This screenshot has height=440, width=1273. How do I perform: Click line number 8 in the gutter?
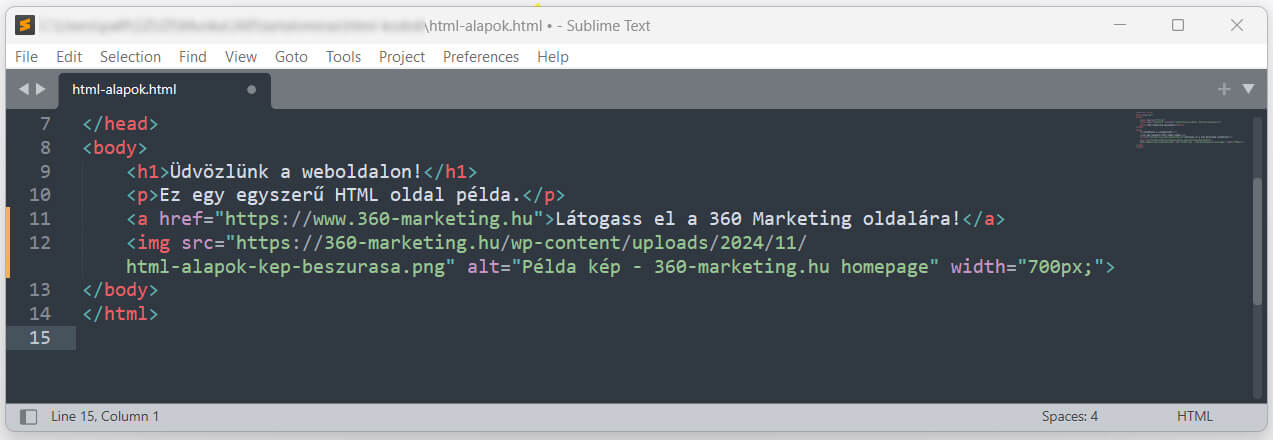pos(44,148)
